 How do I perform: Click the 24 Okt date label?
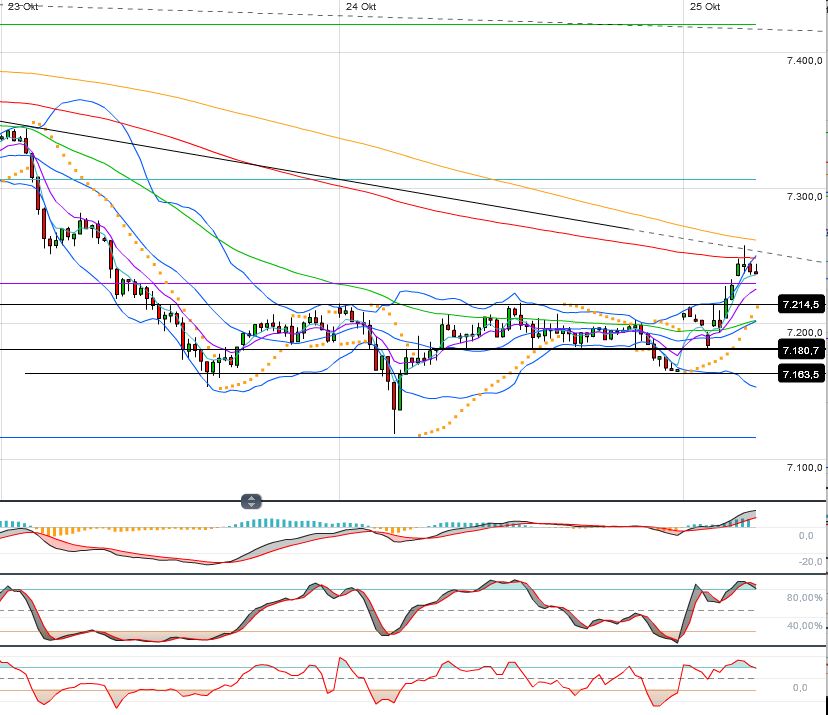pyautogui.click(x=360, y=6)
